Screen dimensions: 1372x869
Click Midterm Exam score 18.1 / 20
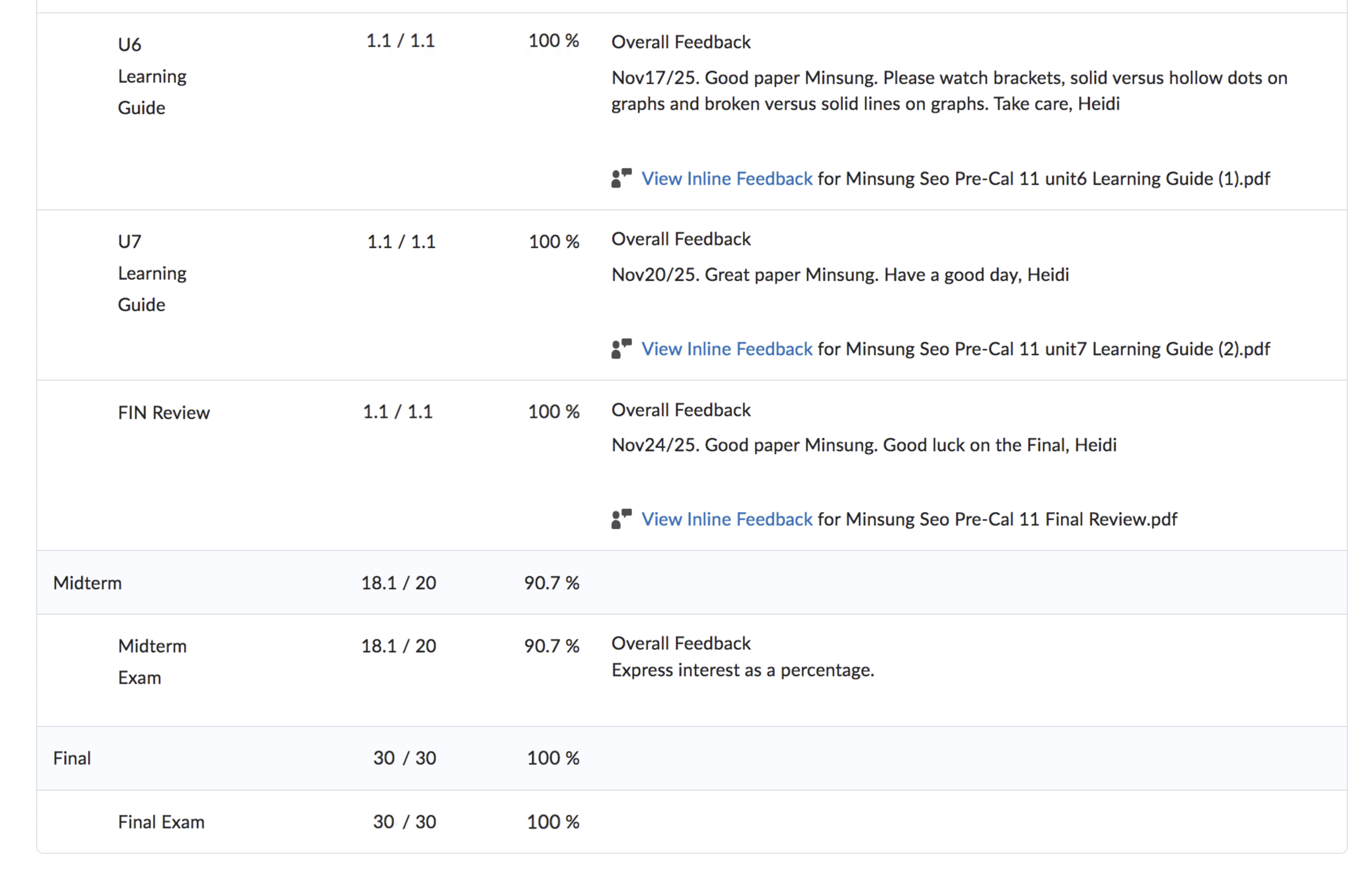pyautogui.click(x=398, y=646)
